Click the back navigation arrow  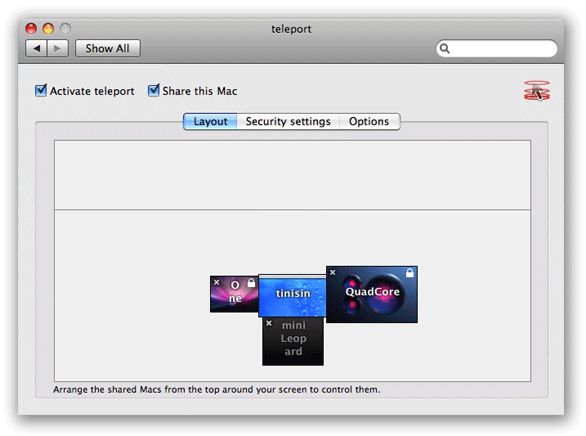coord(36,49)
